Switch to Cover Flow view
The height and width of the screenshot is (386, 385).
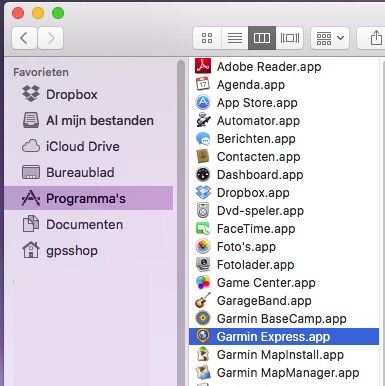pyautogui.click(x=289, y=38)
